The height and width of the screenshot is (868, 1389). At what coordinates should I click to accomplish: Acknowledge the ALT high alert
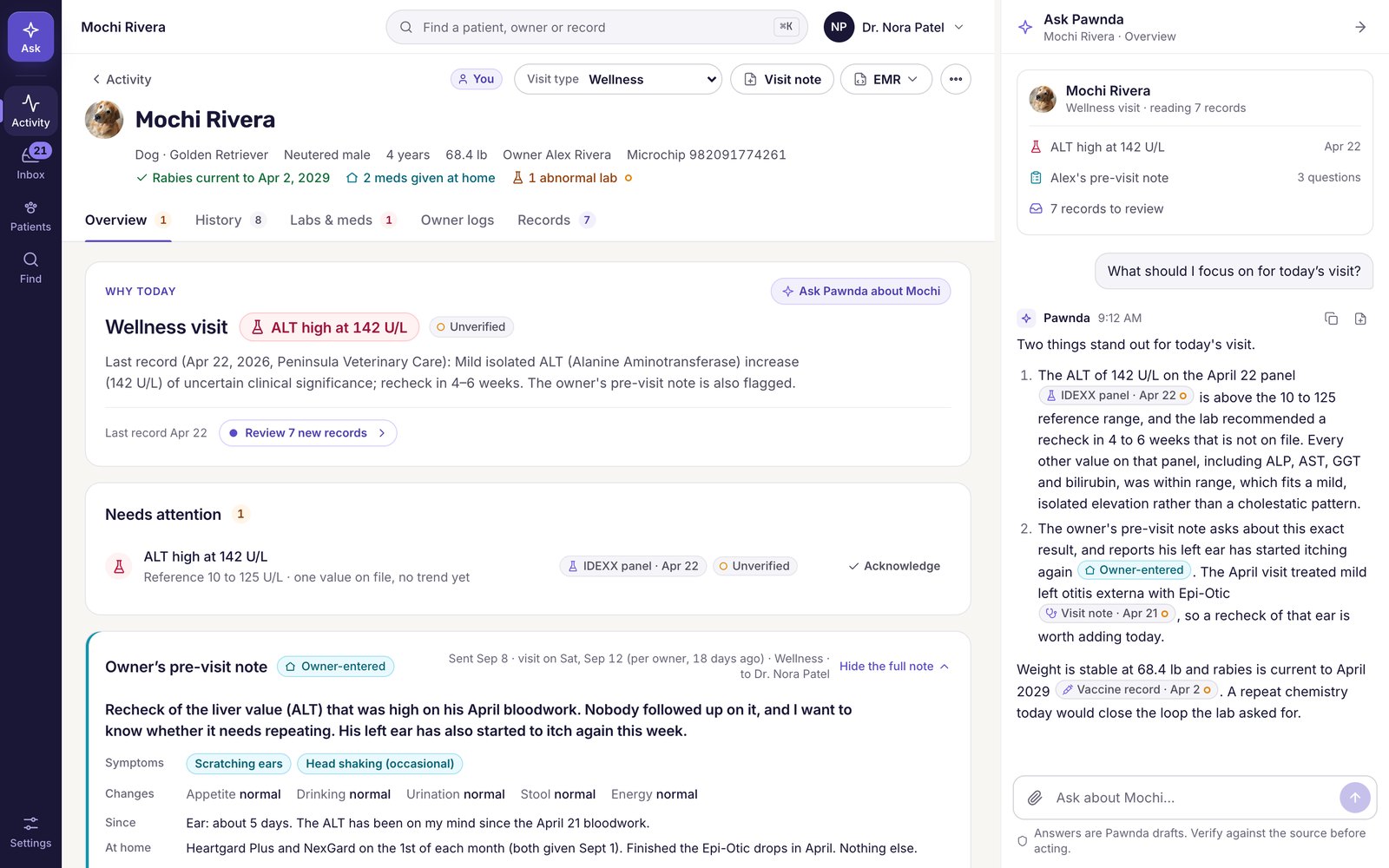click(x=894, y=566)
